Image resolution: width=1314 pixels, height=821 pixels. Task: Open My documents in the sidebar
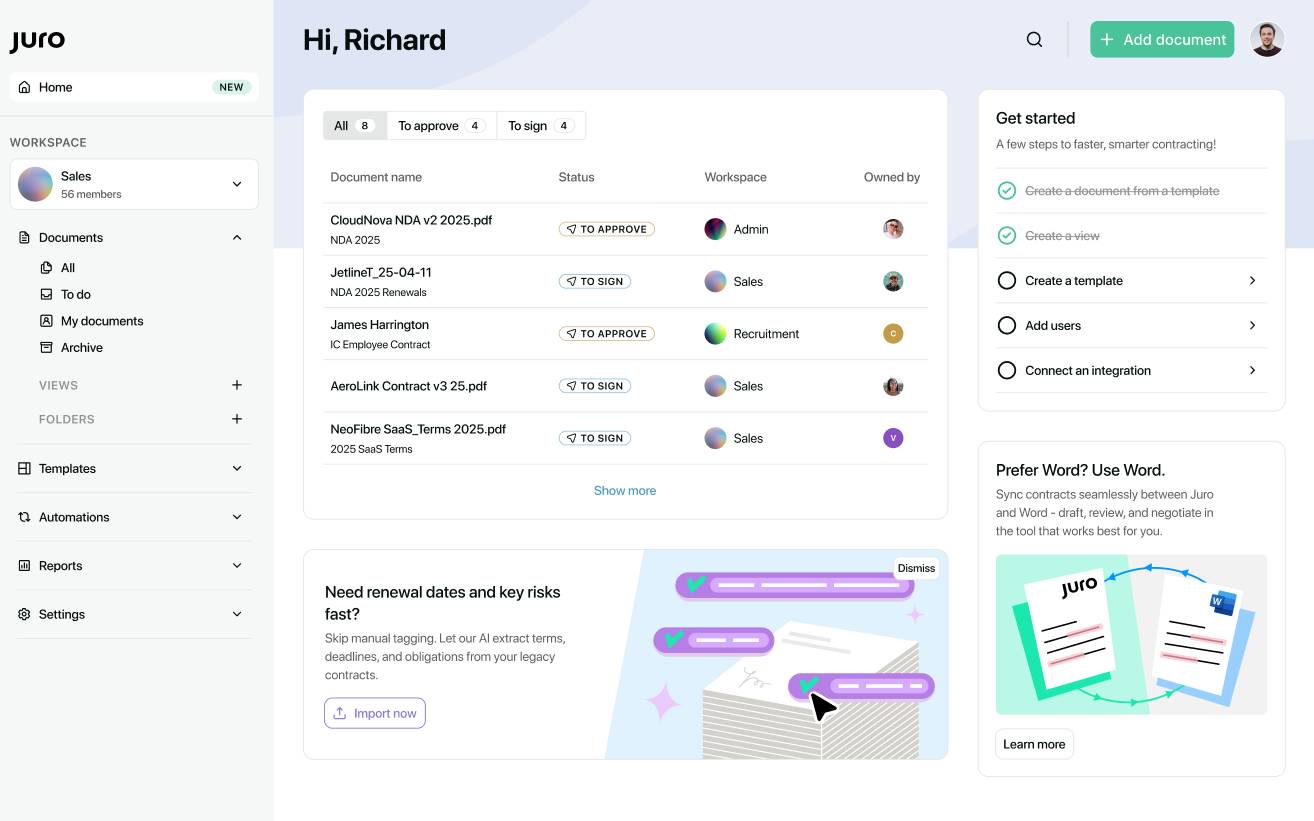pos(101,321)
